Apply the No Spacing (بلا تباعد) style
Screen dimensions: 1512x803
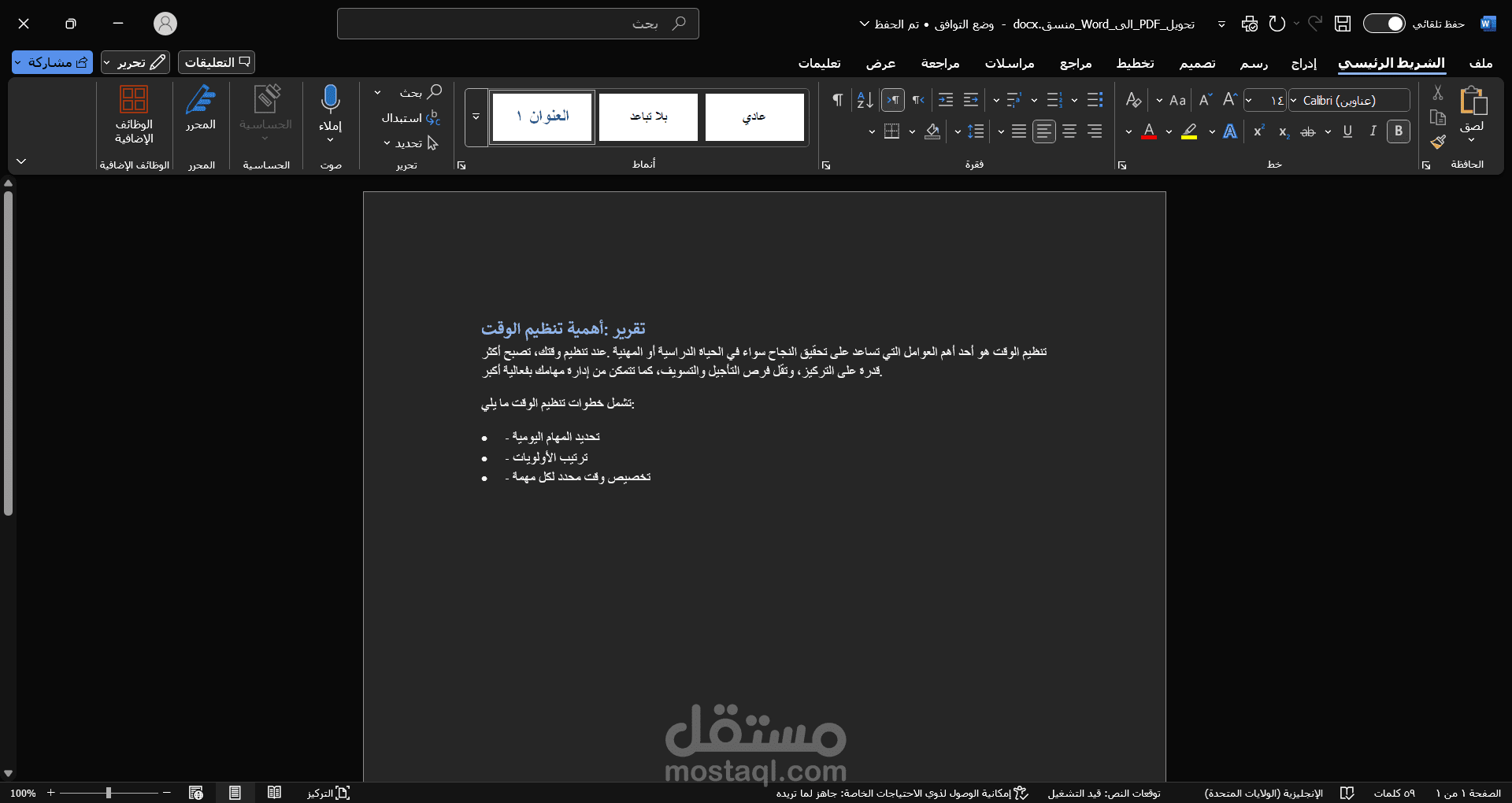pos(648,117)
